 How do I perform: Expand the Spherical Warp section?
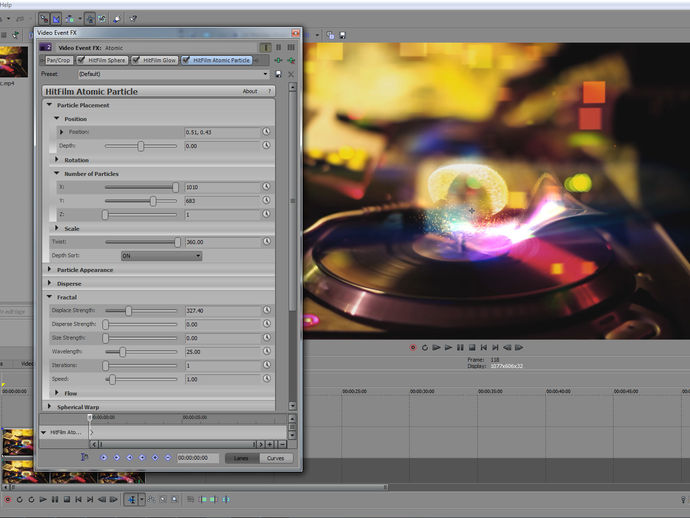point(49,406)
